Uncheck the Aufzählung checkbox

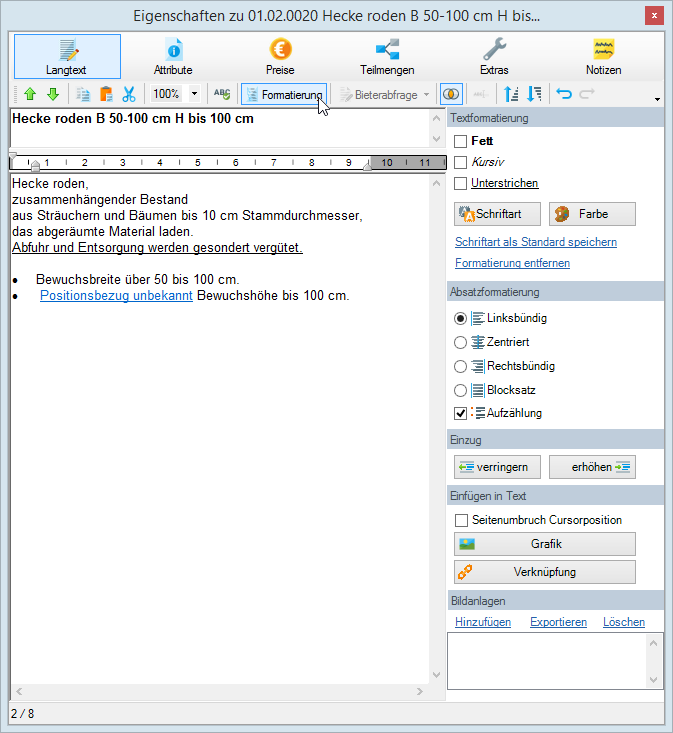point(460,413)
